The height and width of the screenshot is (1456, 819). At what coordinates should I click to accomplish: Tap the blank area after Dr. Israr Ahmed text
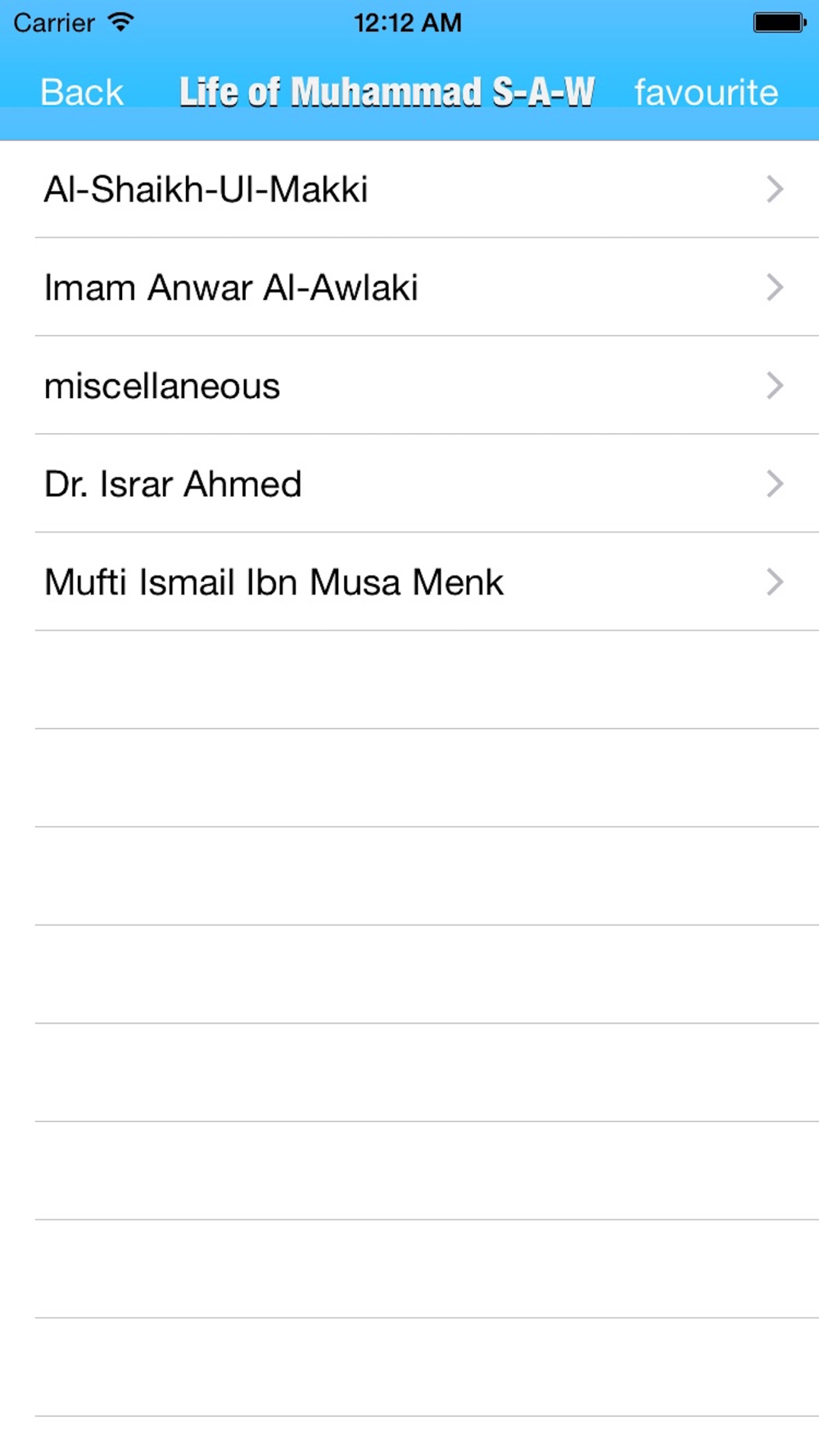[x=532, y=484]
